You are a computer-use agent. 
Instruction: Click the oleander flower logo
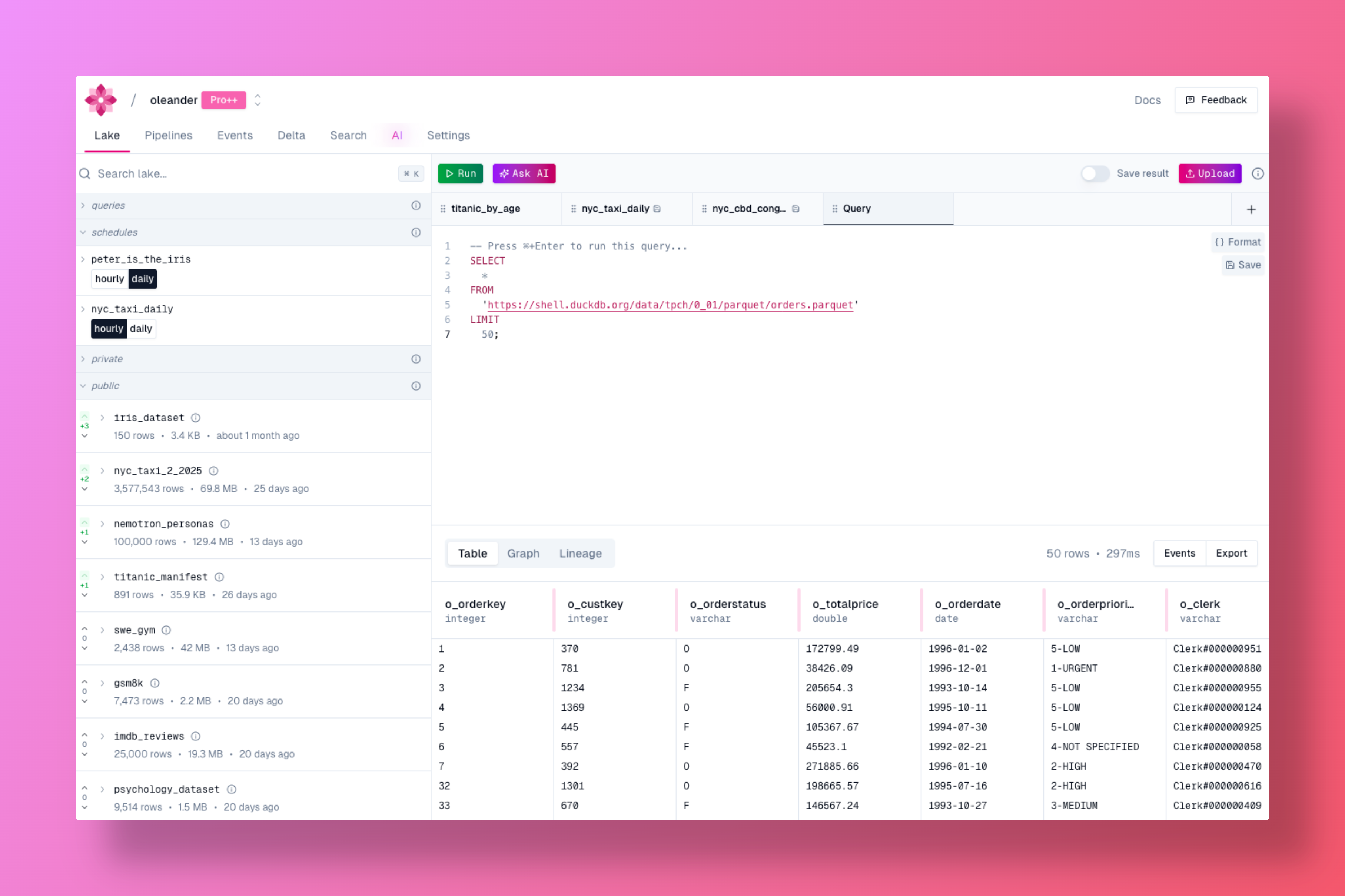tap(100, 100)
